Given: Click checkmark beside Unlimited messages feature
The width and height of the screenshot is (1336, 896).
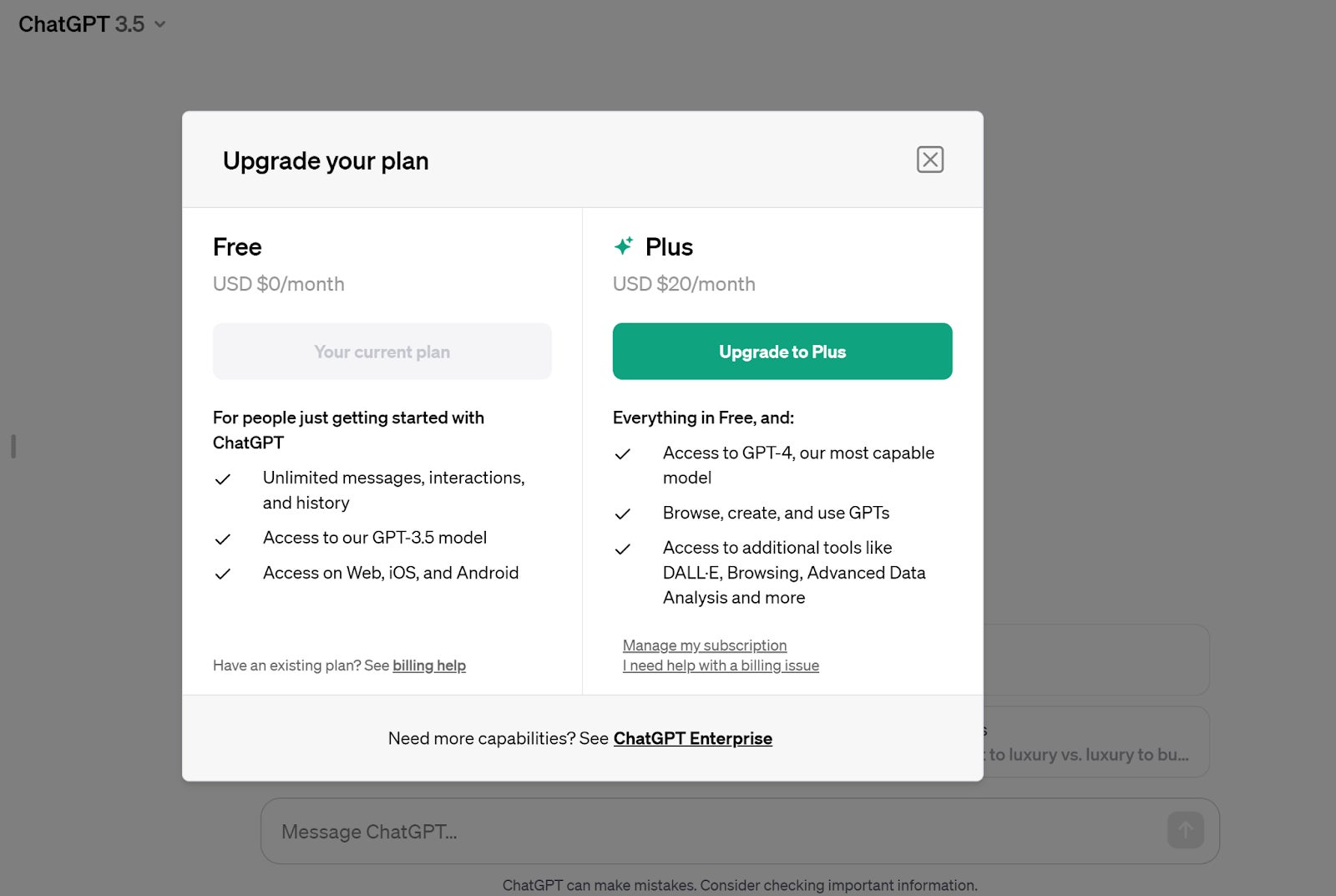Looking at the screenshot, I should [x=223, y=479].
